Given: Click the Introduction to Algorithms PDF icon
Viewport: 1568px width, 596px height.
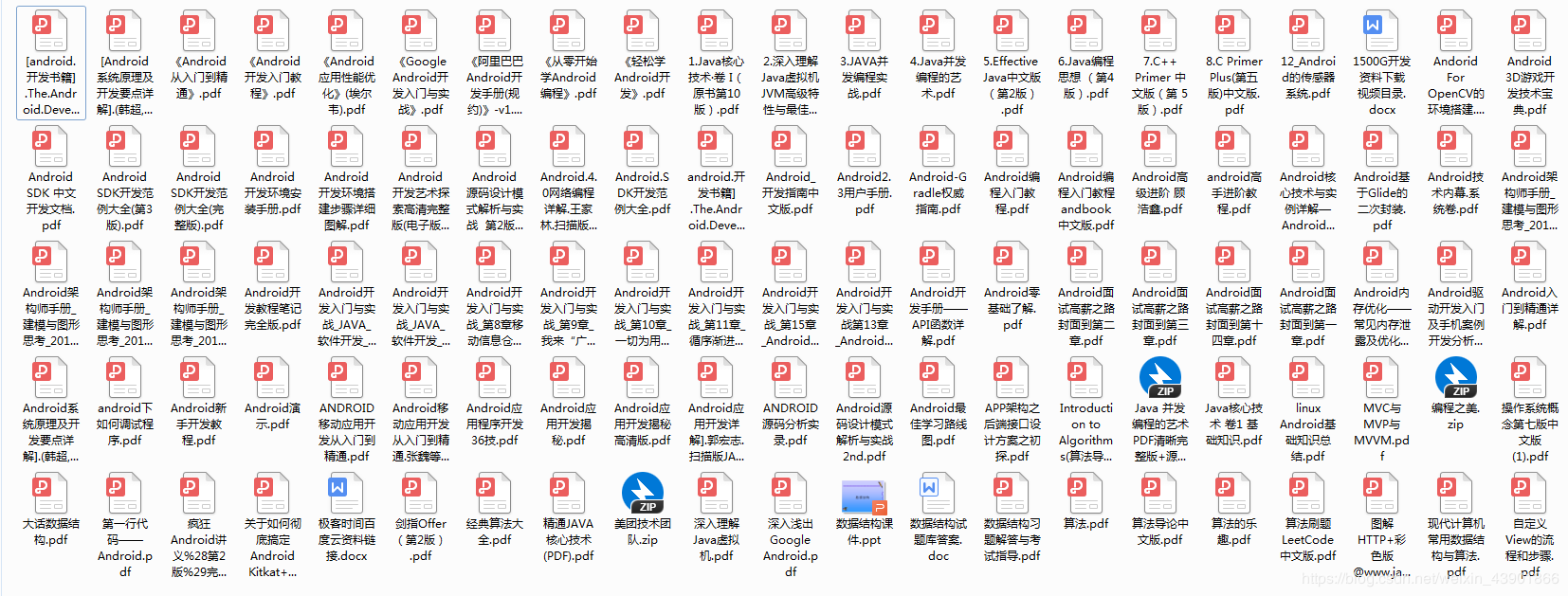Looking at the screenshot, I should pos(1086,377).
